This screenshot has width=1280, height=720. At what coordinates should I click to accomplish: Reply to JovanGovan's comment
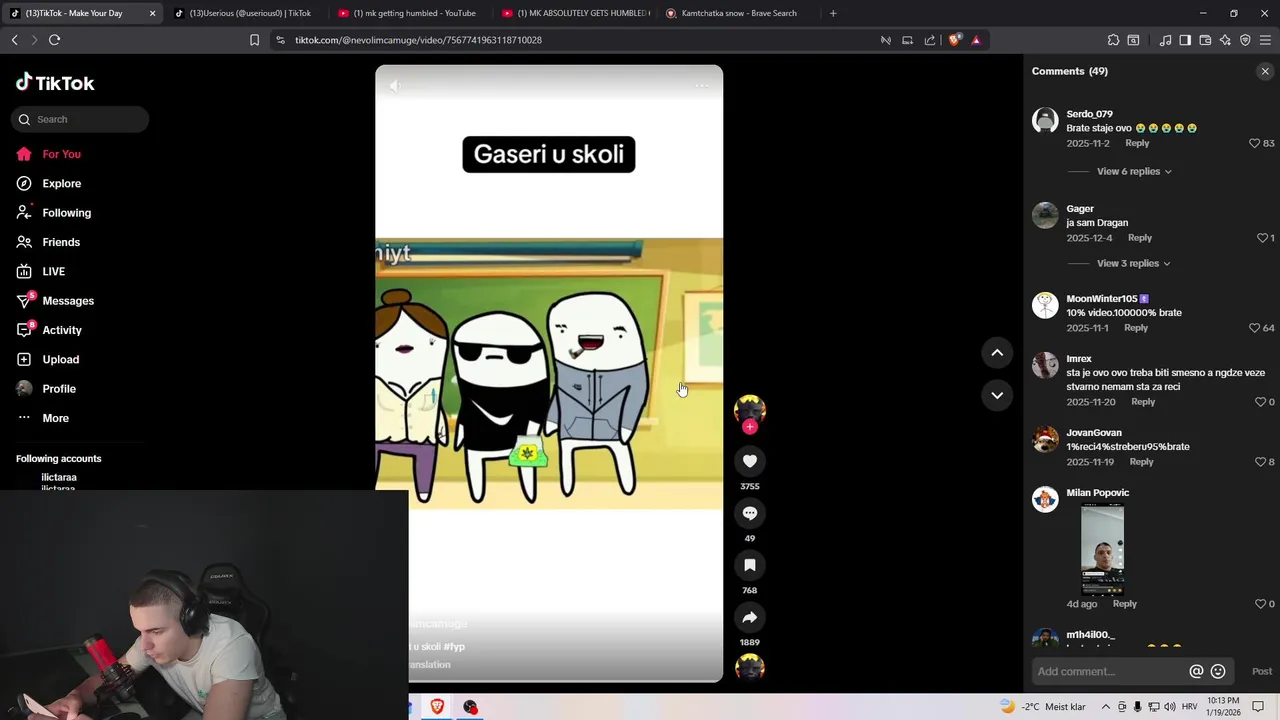click(1141, 462)
